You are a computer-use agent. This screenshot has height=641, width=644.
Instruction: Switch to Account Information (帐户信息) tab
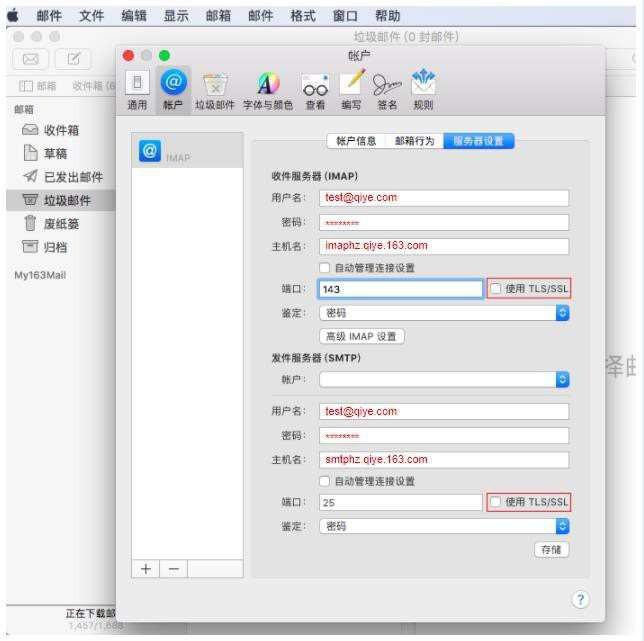pyautogui.click(x=356, y=141)
